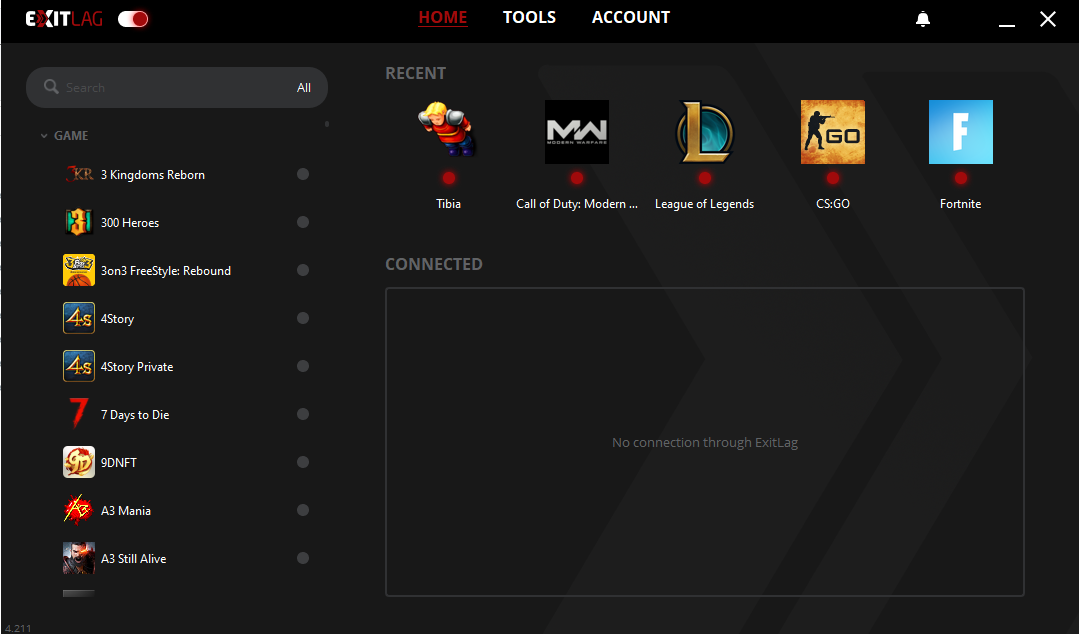Switch to the HOME tab
The width and height of the screenshot is (1079, 634).
click(x=442, y=17)
